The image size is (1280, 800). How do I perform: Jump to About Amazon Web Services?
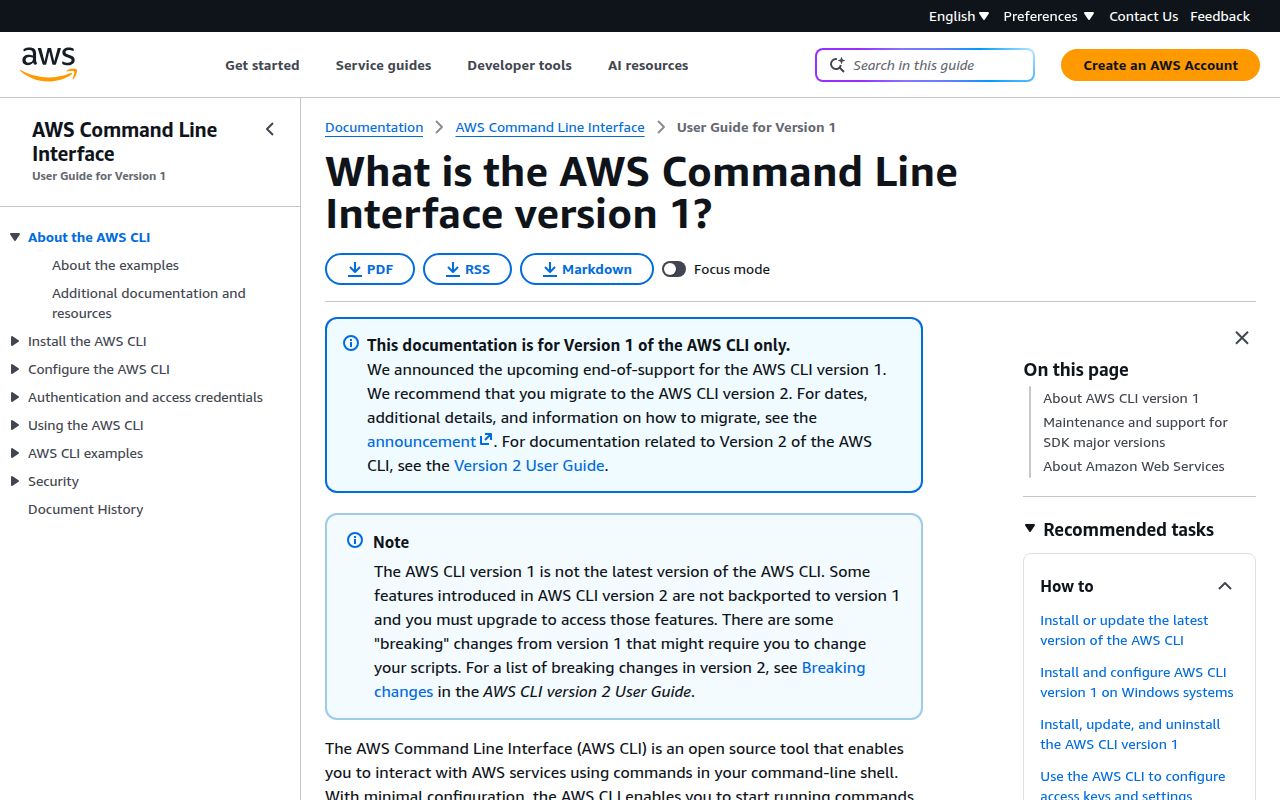pyautogui.click(x=1133, y=466)
